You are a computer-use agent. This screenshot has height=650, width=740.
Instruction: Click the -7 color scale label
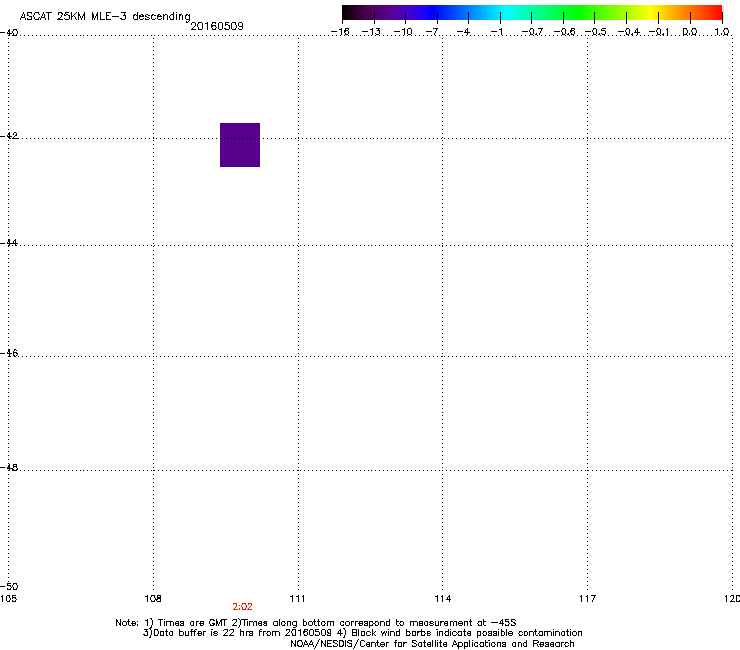click(432, 32)
